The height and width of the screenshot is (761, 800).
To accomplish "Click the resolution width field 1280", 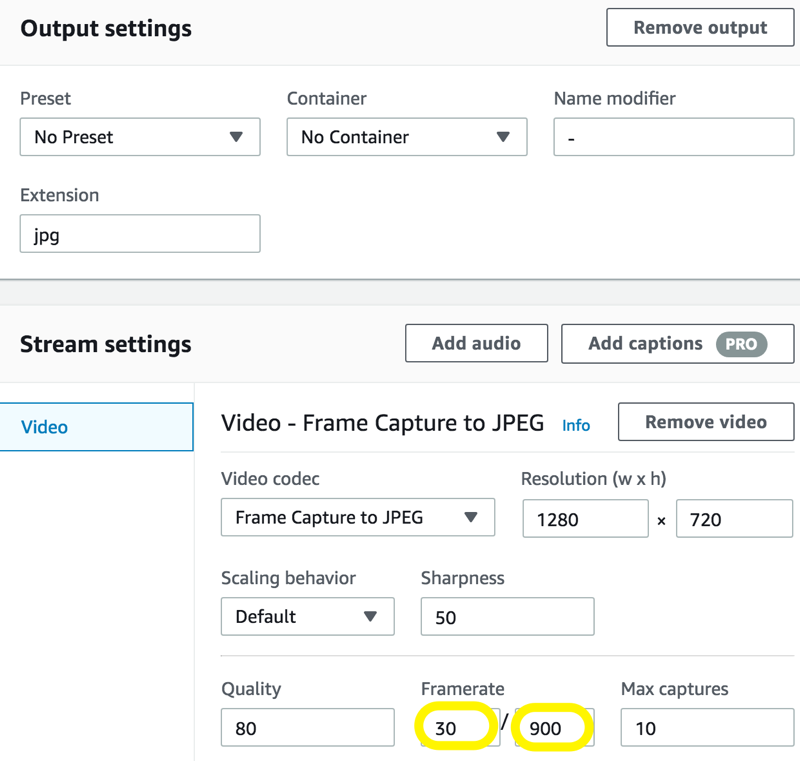I will pyautogui.click(x=585, y=519).
